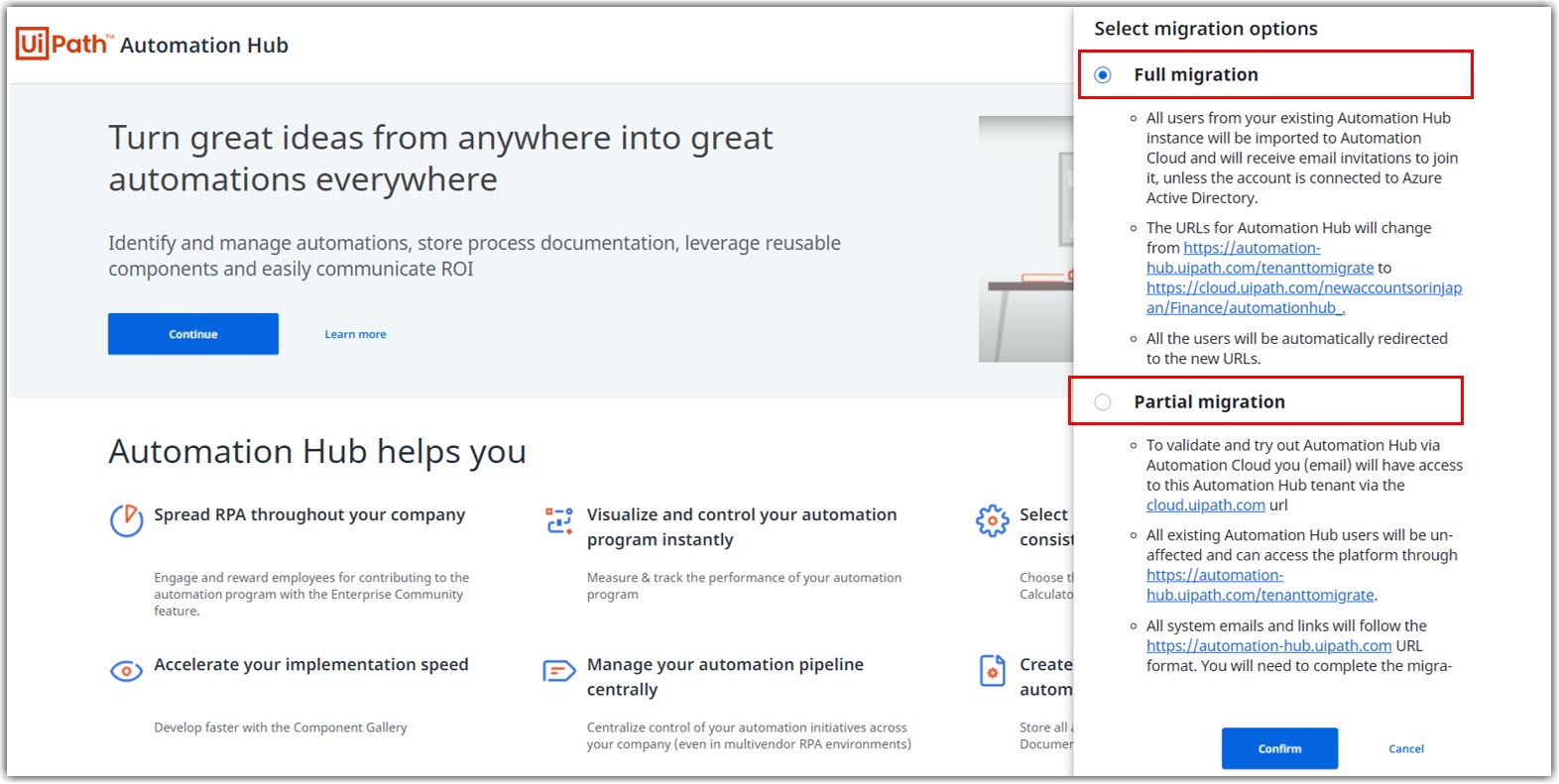Click 'Engage and reward employees' description

[311, 595]
